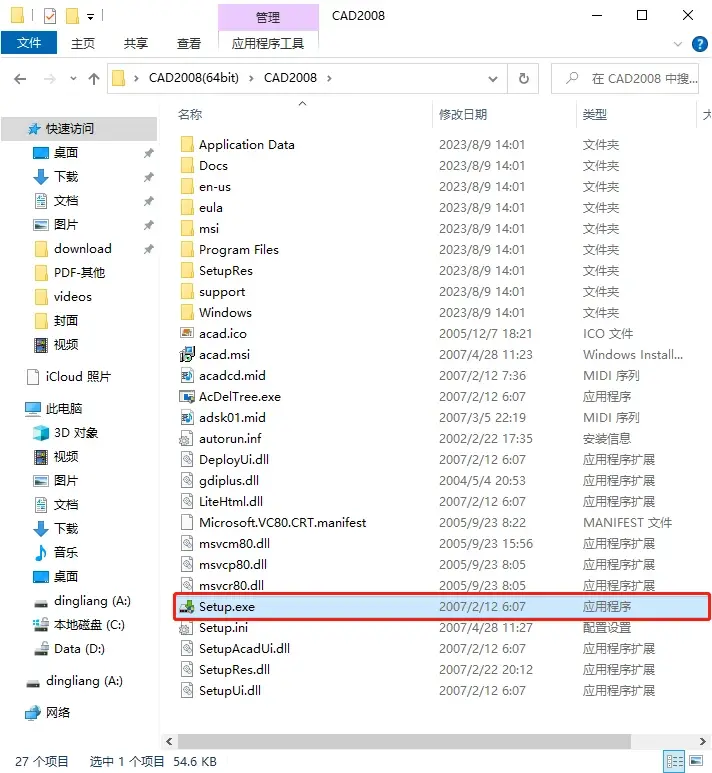
Task: Switch to large icons view in status bar
Action: tap(696, 761)
